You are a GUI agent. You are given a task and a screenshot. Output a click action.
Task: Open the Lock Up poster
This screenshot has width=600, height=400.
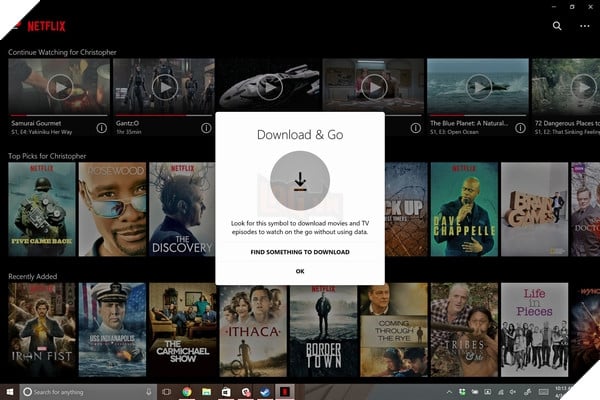(406, 209)
